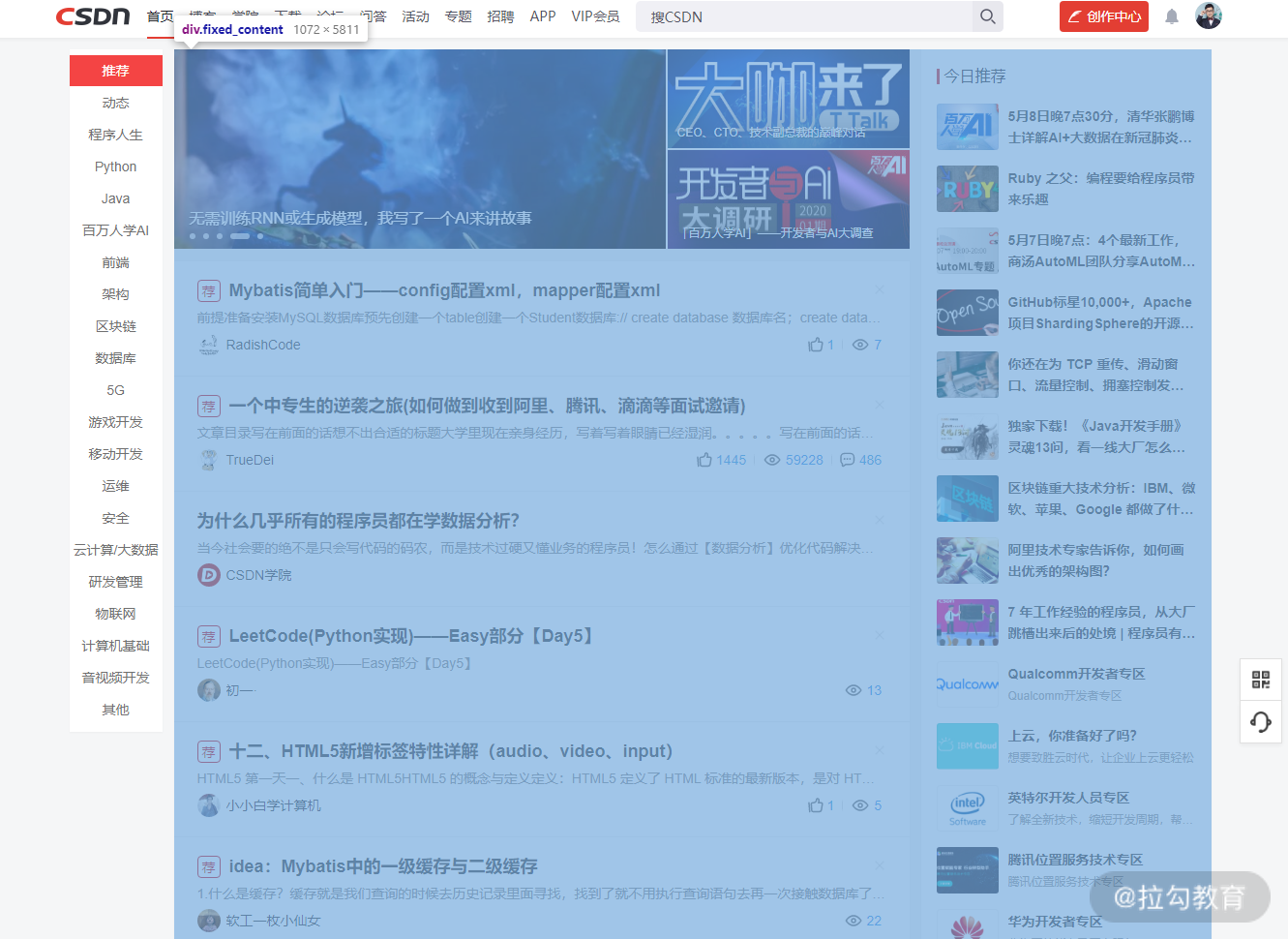The image size is (1288, 939).
Task: Open article LeetCode(Python实现) Easy部分 Day5
Action: 414,636
